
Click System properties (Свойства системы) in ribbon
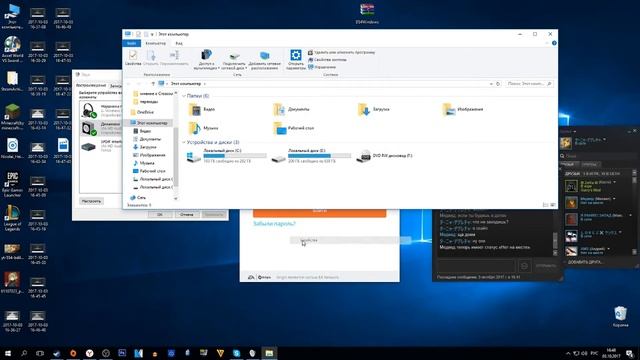[x=327, y=60]
